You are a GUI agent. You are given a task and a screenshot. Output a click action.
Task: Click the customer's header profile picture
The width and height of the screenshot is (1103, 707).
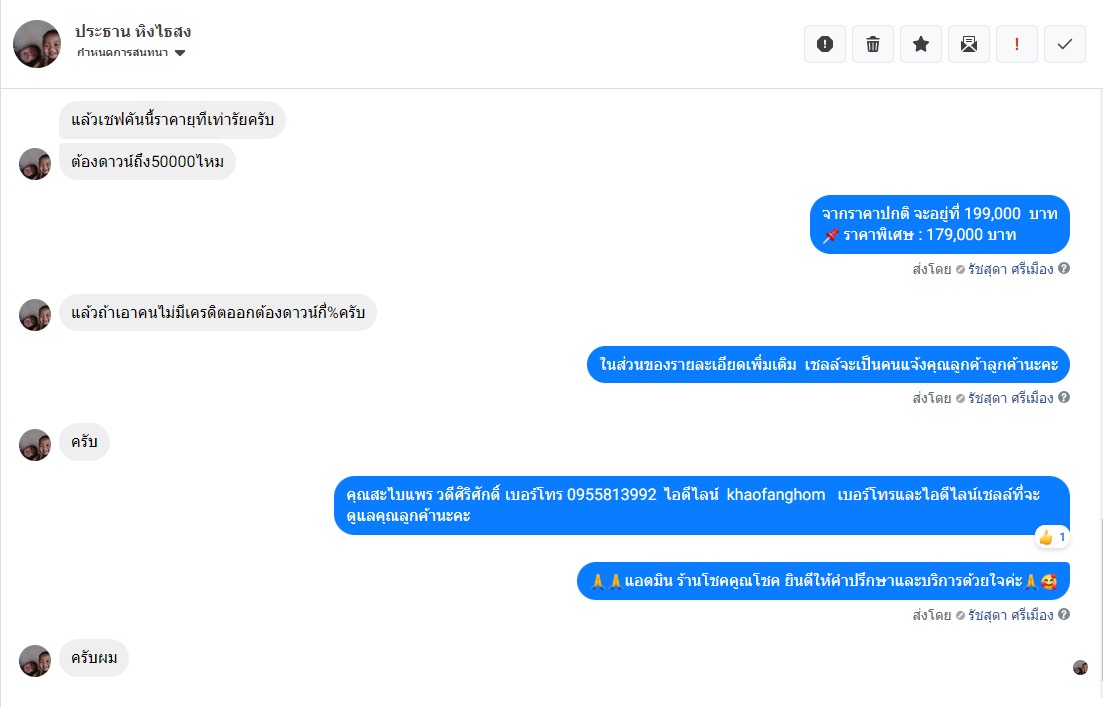37,44
